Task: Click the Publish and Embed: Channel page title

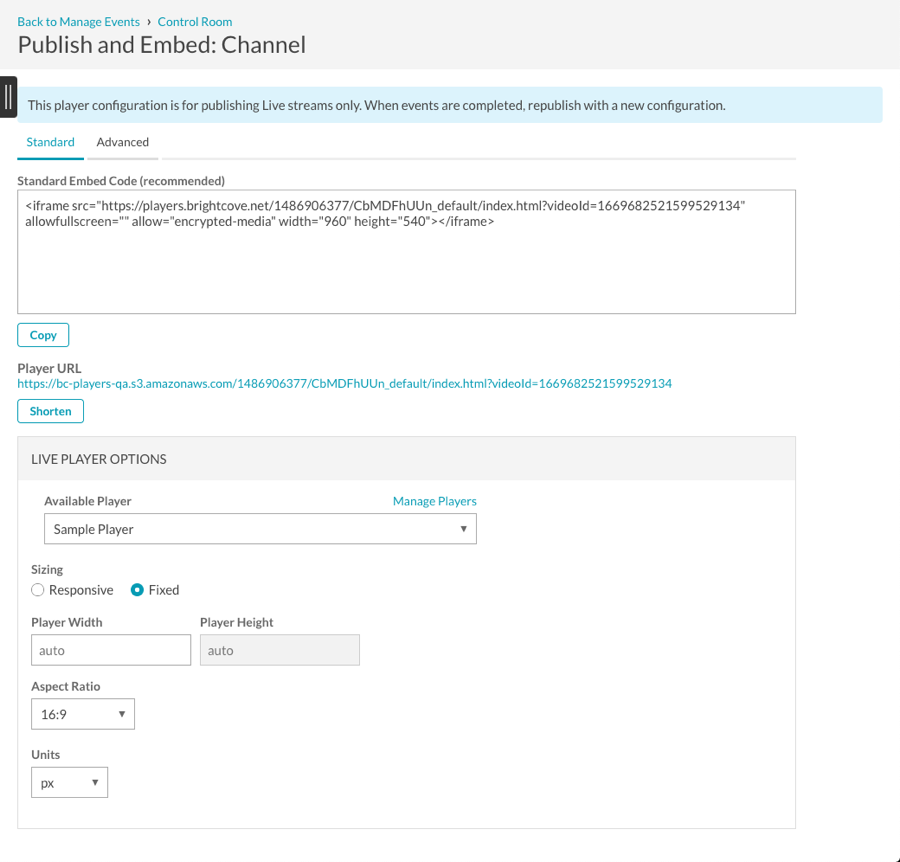Action: tap(162, 45)
